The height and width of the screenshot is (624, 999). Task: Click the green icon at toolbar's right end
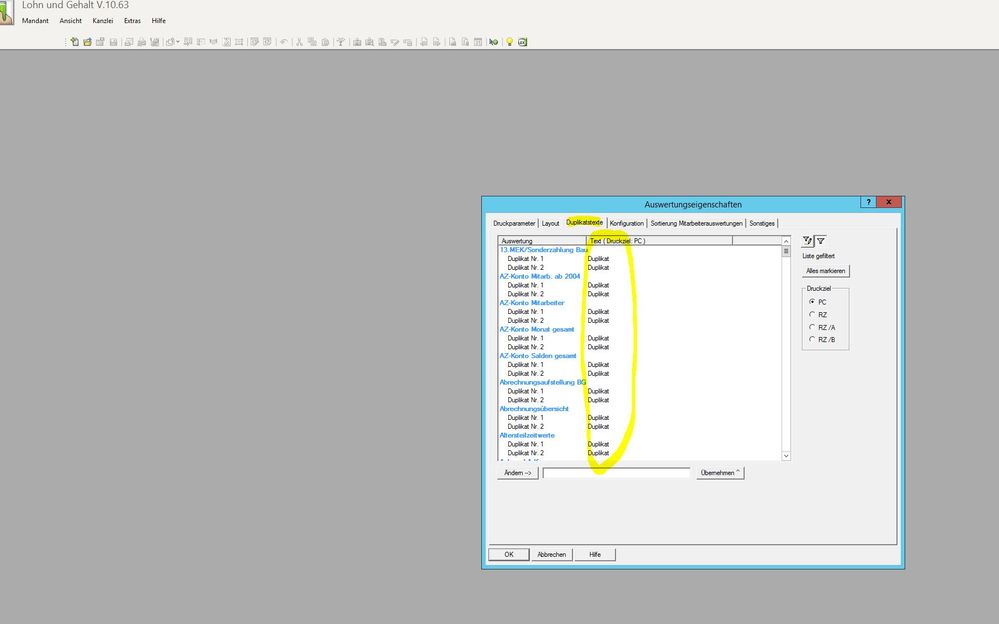click(522, 42)
